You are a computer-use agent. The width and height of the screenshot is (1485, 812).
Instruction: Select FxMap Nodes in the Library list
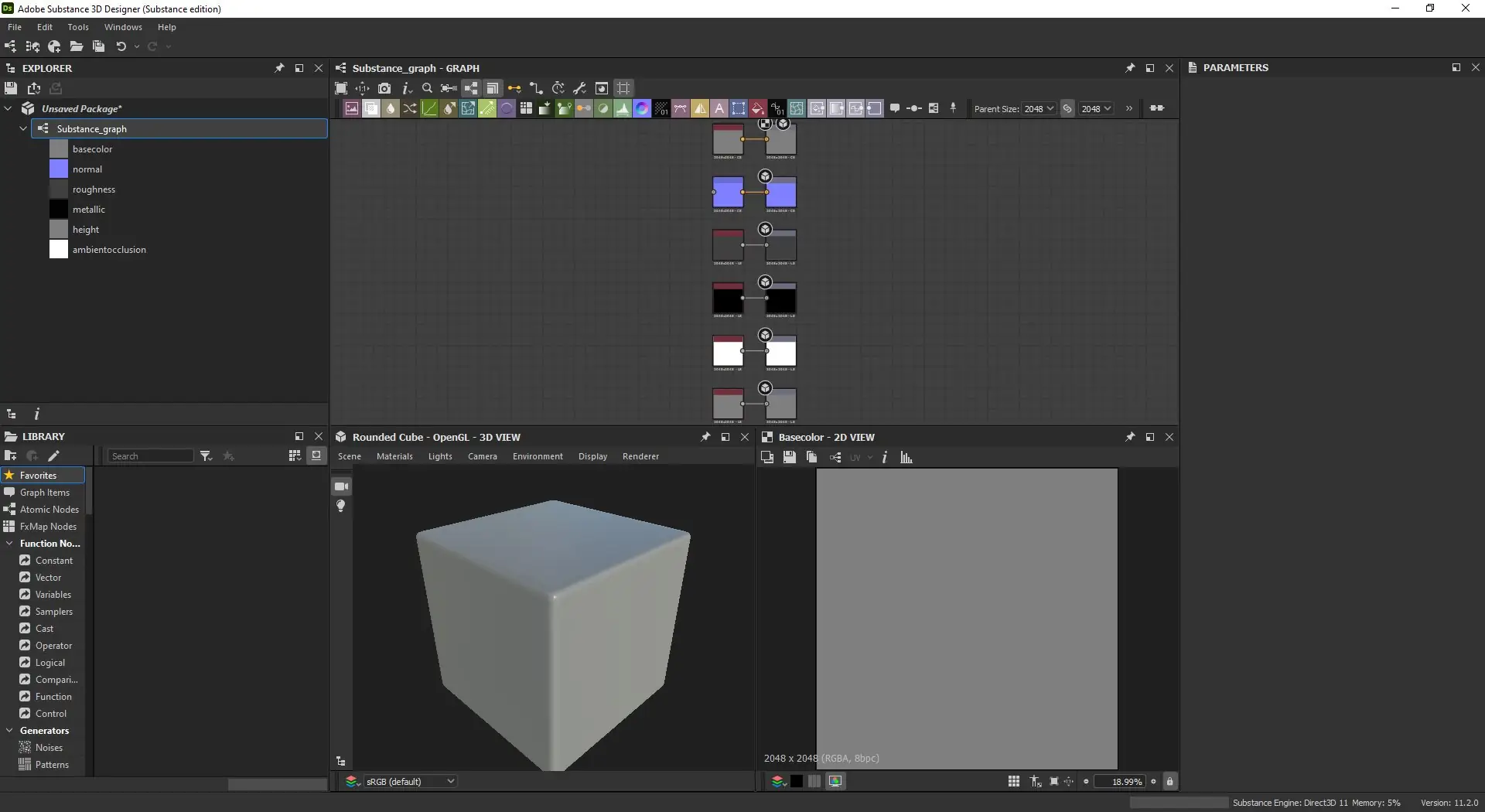coord(43,527)
